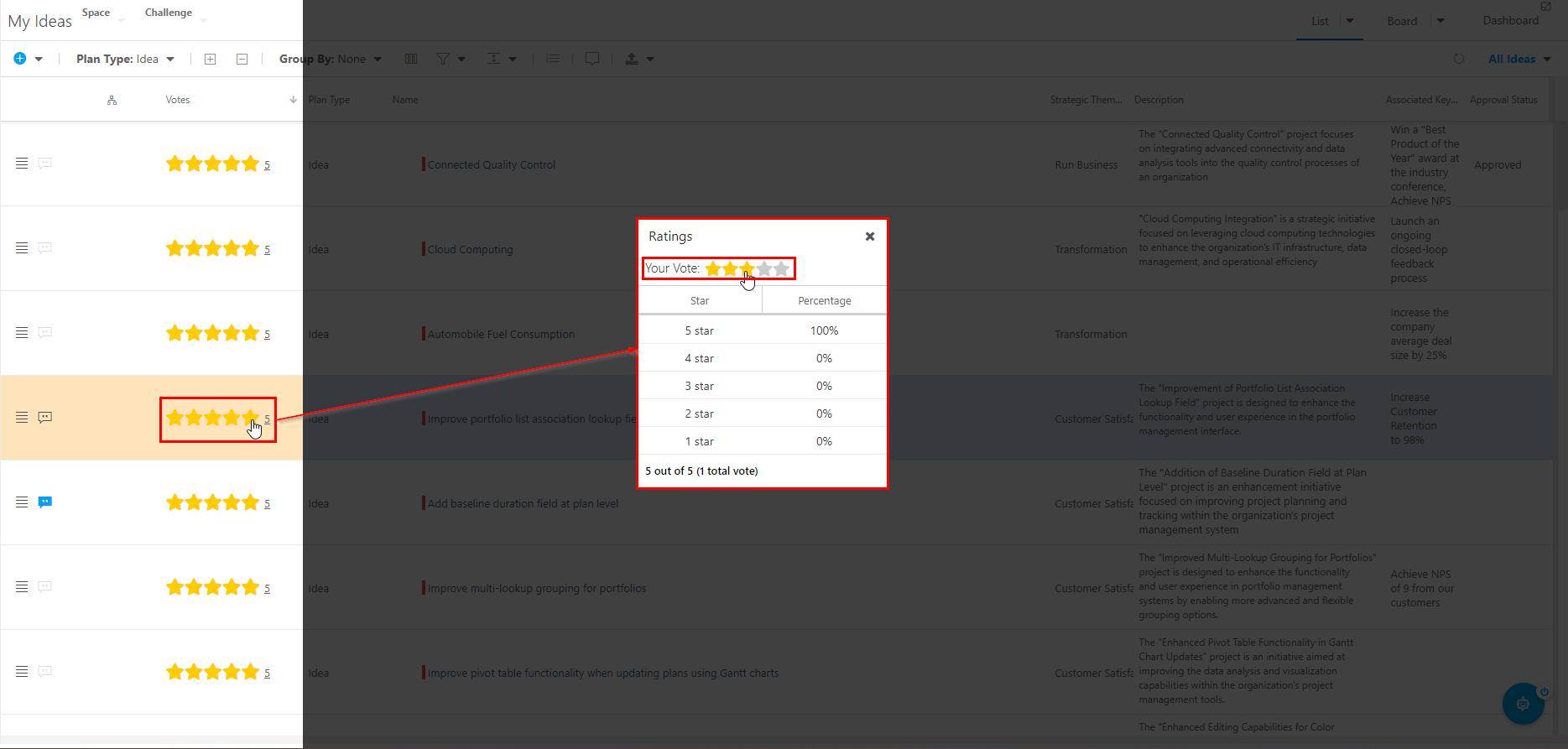Switch to the Board tab

click(x=1402, y=21)
